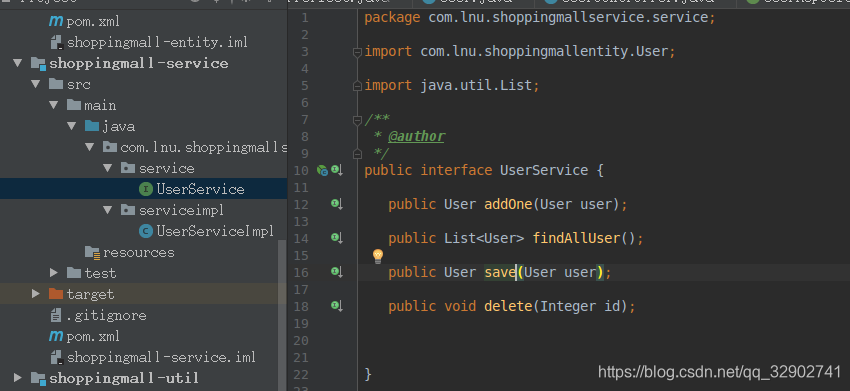Click the orange target folder icon

(56, 294)
